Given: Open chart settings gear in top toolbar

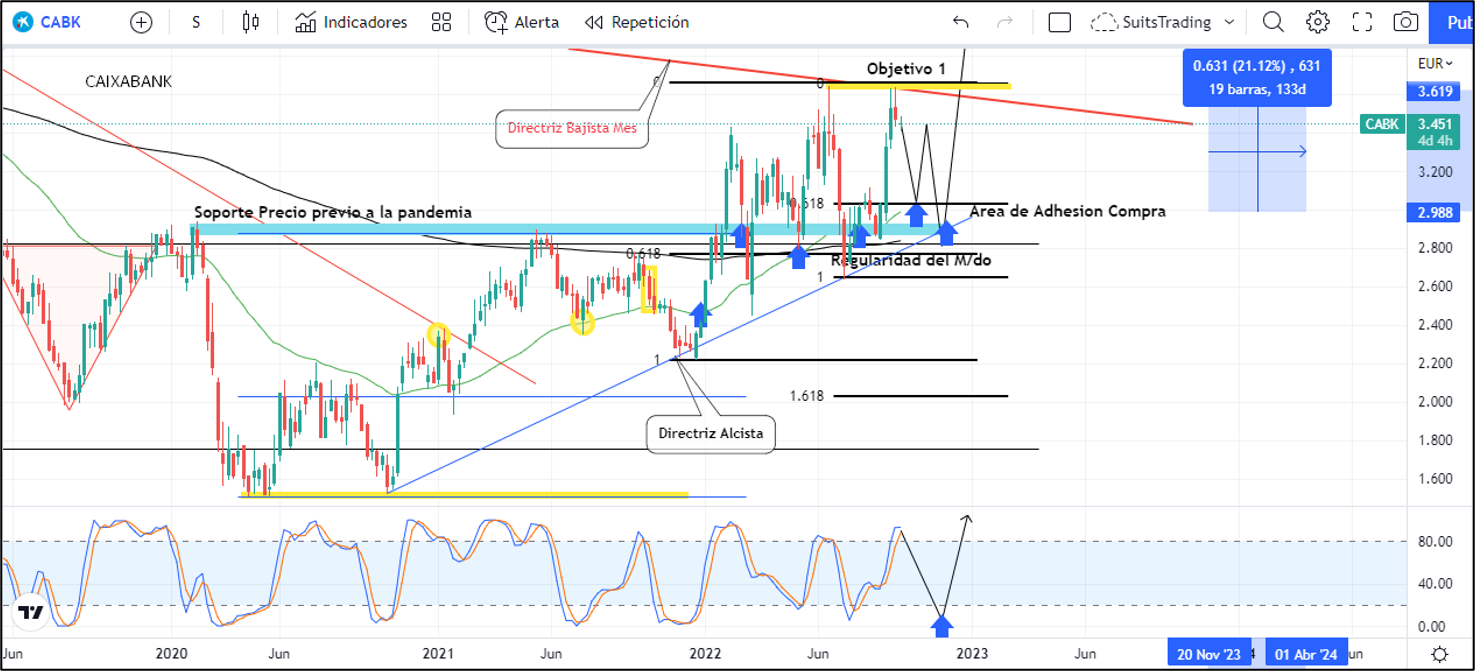Looking at the screenshot, I should 1318,22.
